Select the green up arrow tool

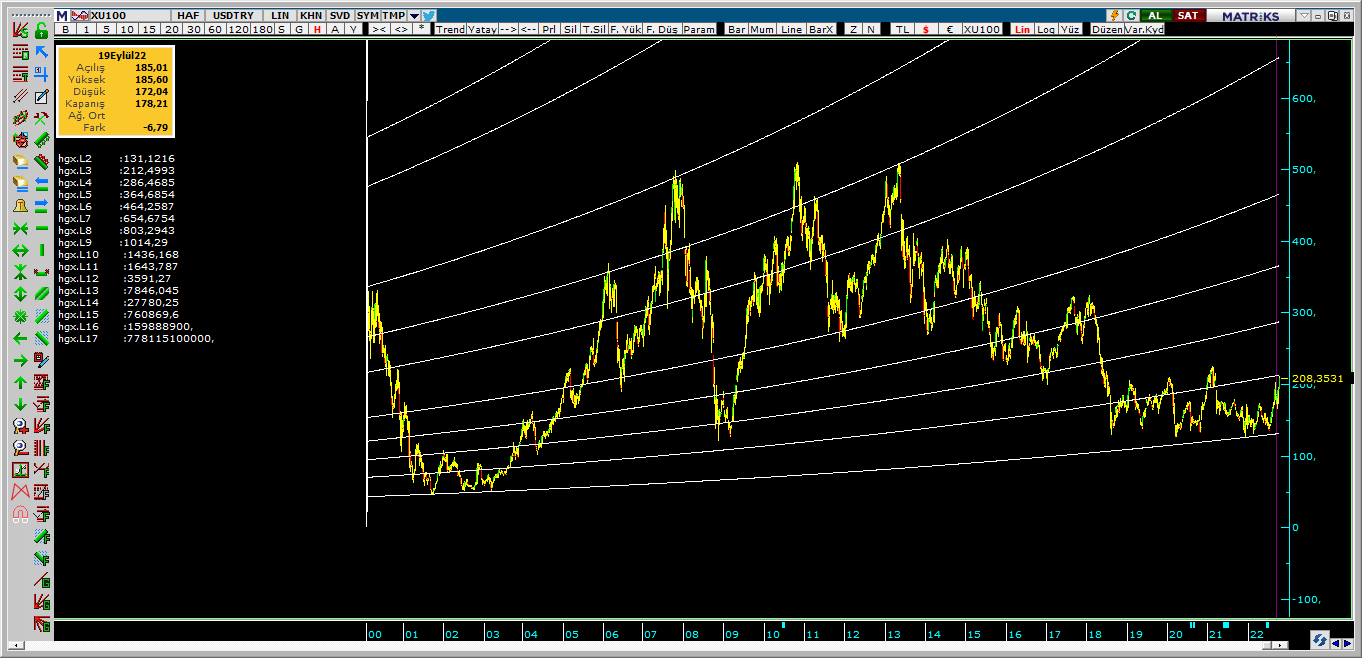19,382
